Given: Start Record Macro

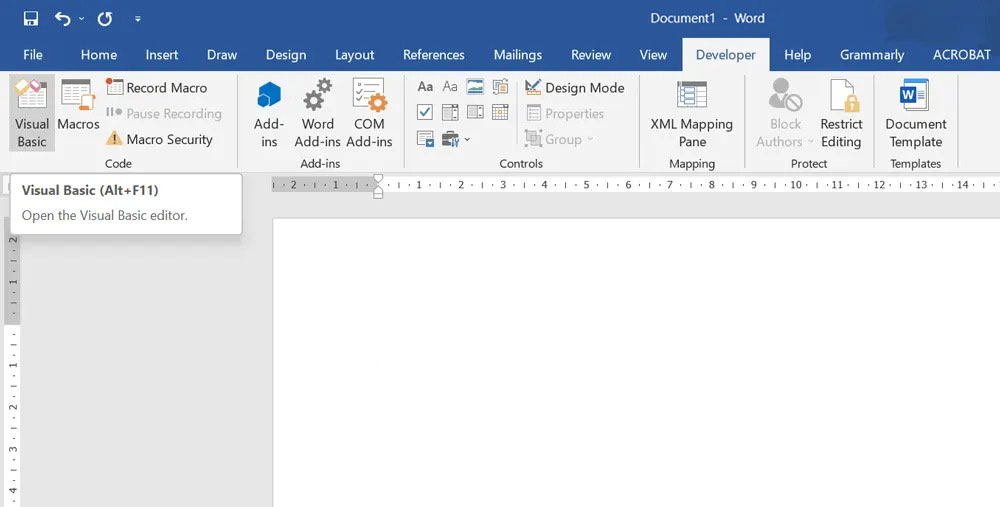Looking at the screenshot, I should coord(157,88).
